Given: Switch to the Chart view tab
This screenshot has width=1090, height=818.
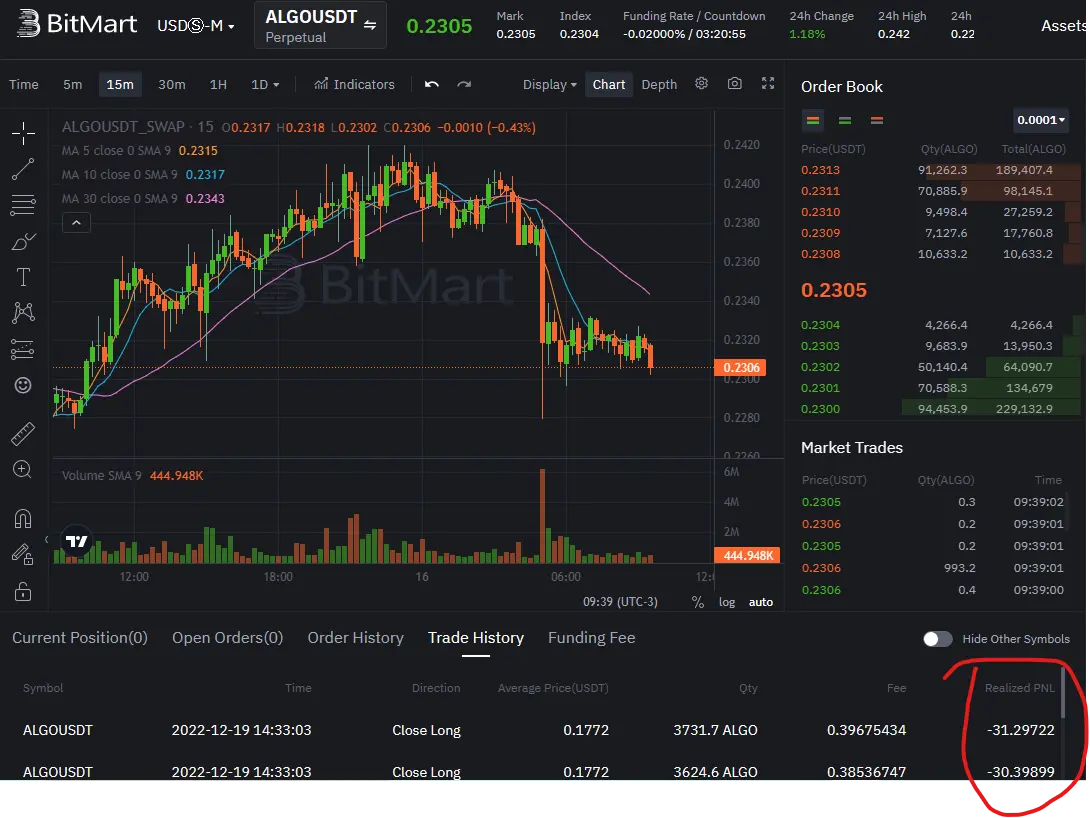Looking at the screenshot, I should [608, 84].
